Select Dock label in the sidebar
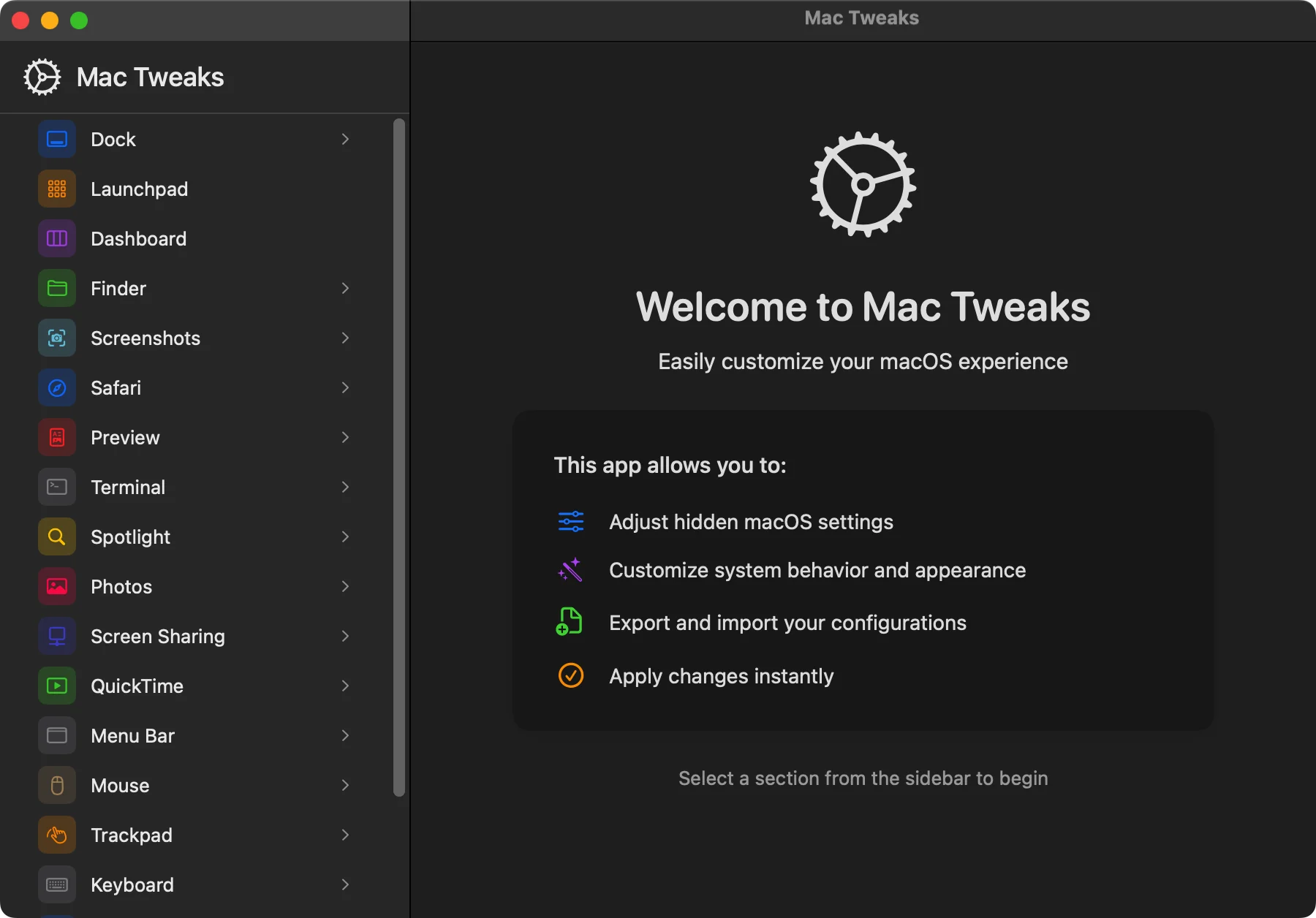Image resolution: width=1316 pixels, height=918 pixels. click(x=113, y=139)
